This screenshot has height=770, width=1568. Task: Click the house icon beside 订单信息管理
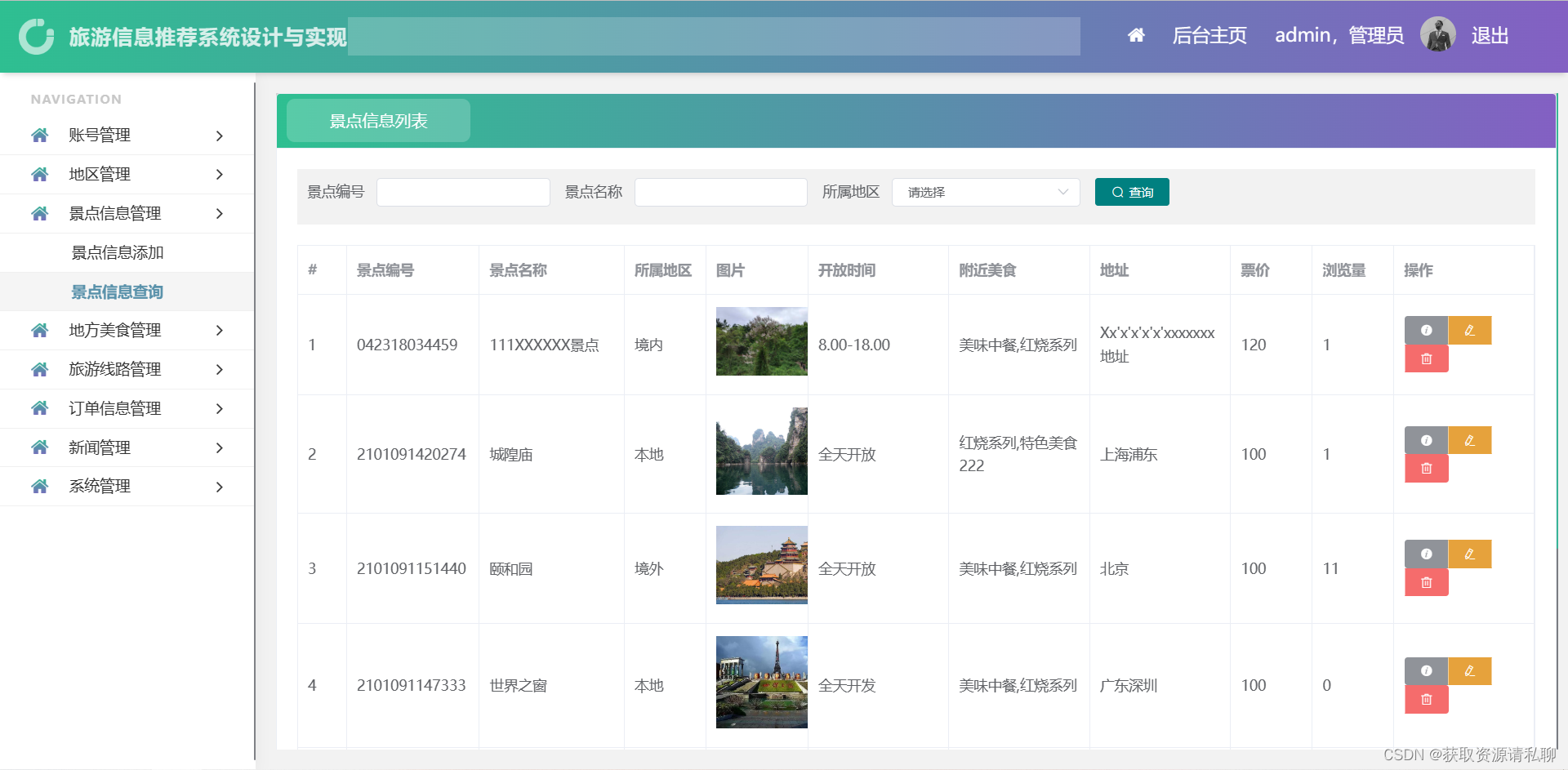(x=39, y=408)
